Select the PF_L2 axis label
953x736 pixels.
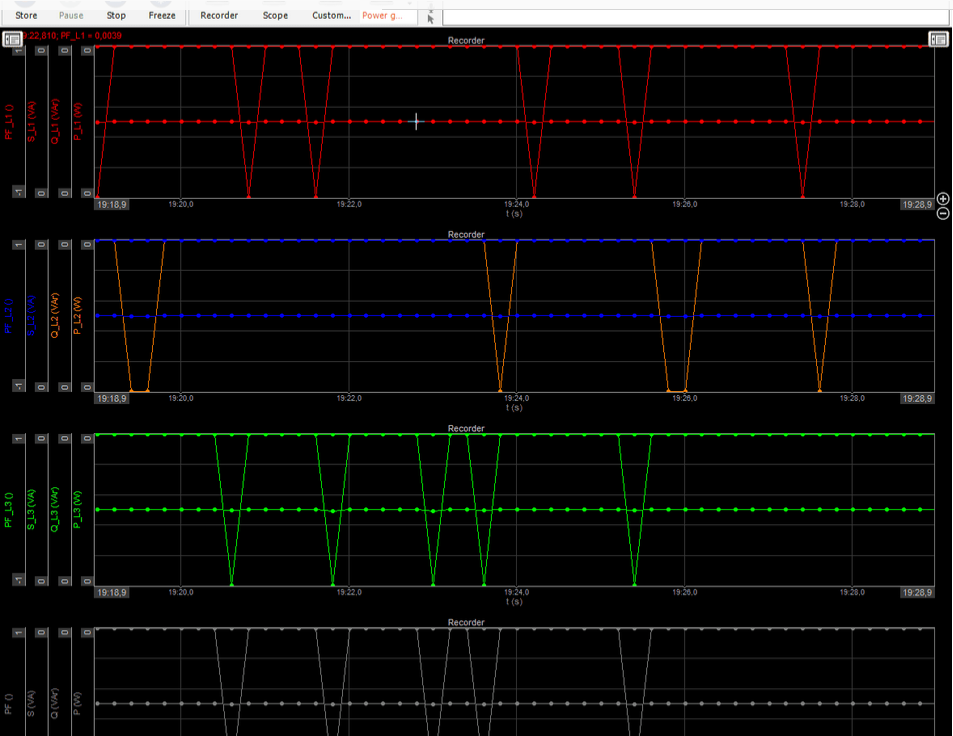tap(9, 316)
